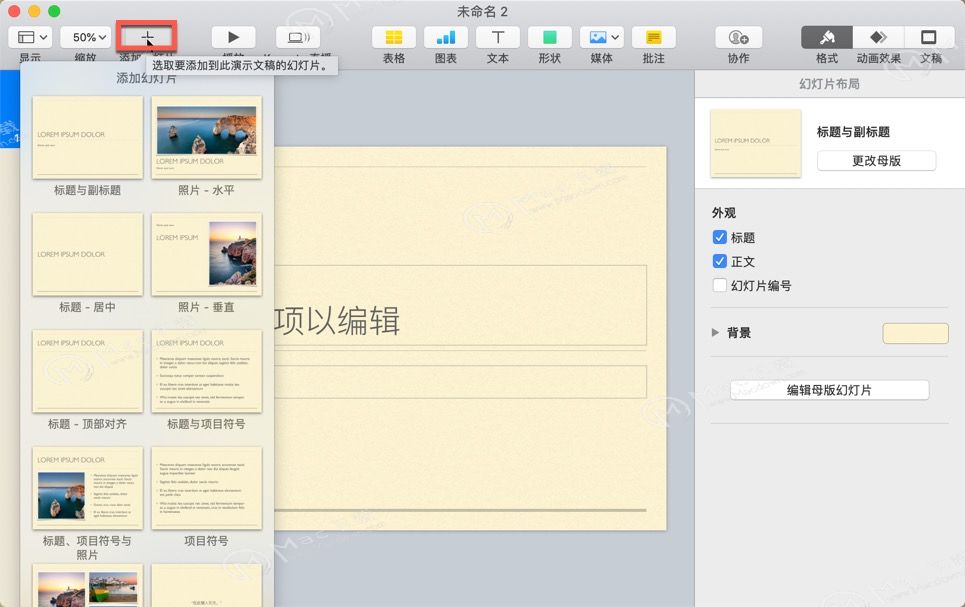Insert a chart using the 图表 icon
This screenshot has width=965, height=607.
(446, 37)
